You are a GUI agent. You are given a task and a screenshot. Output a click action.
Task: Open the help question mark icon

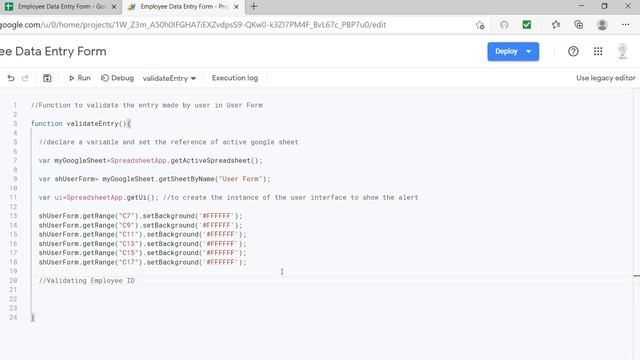573,51
